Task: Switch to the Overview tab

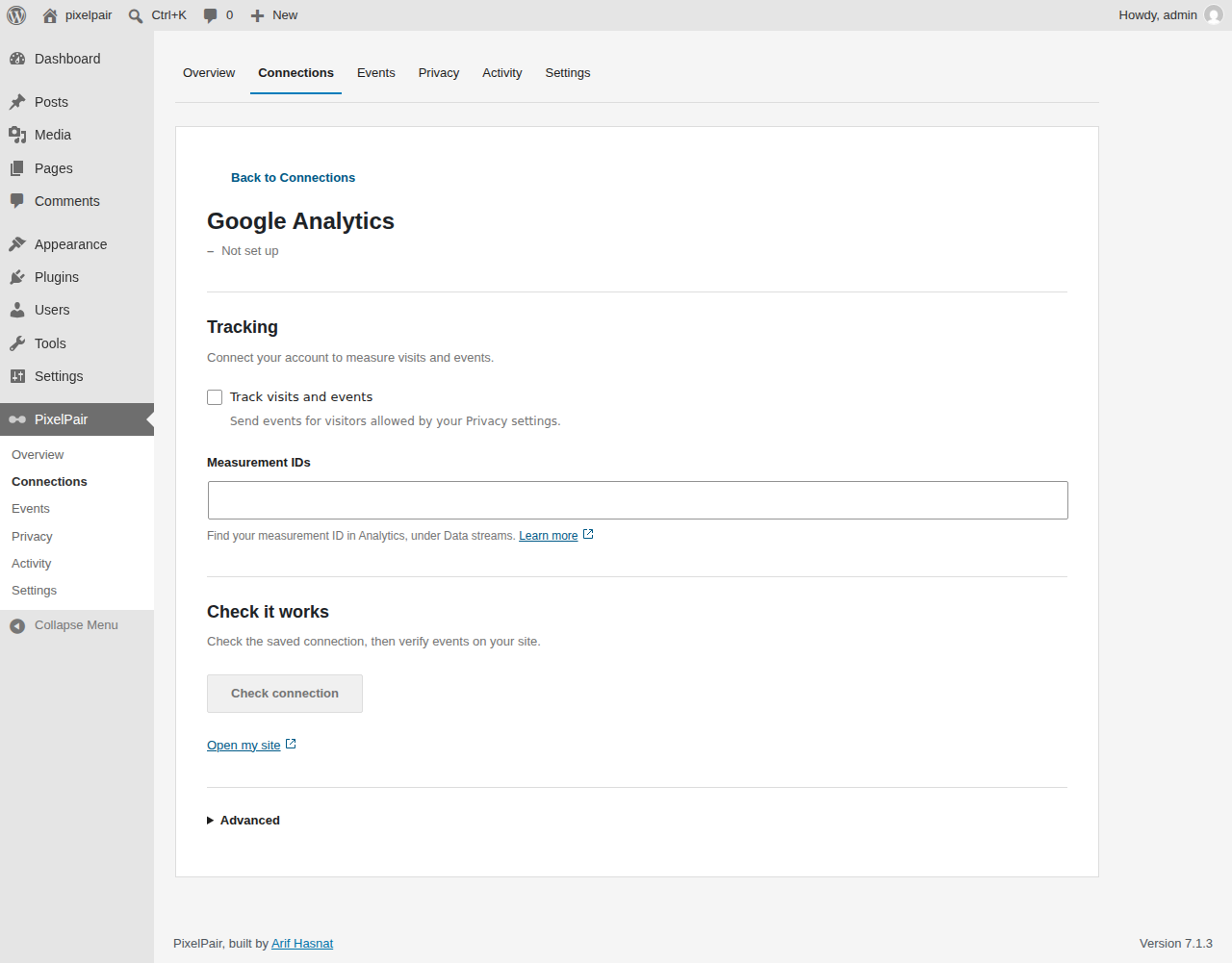Action: point(209,73)
